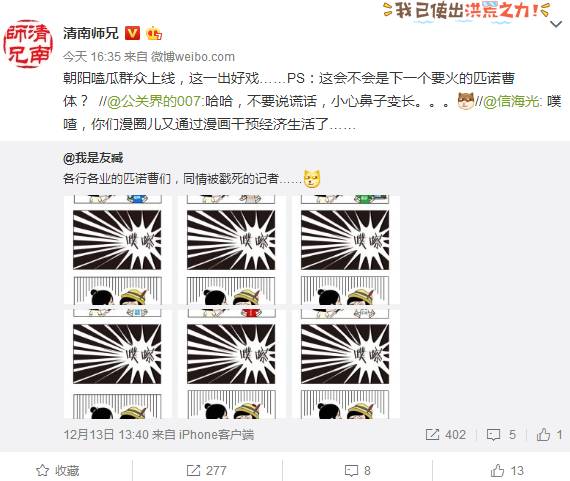Open the 清南师兄 profile name link

(x=91, y=33)
